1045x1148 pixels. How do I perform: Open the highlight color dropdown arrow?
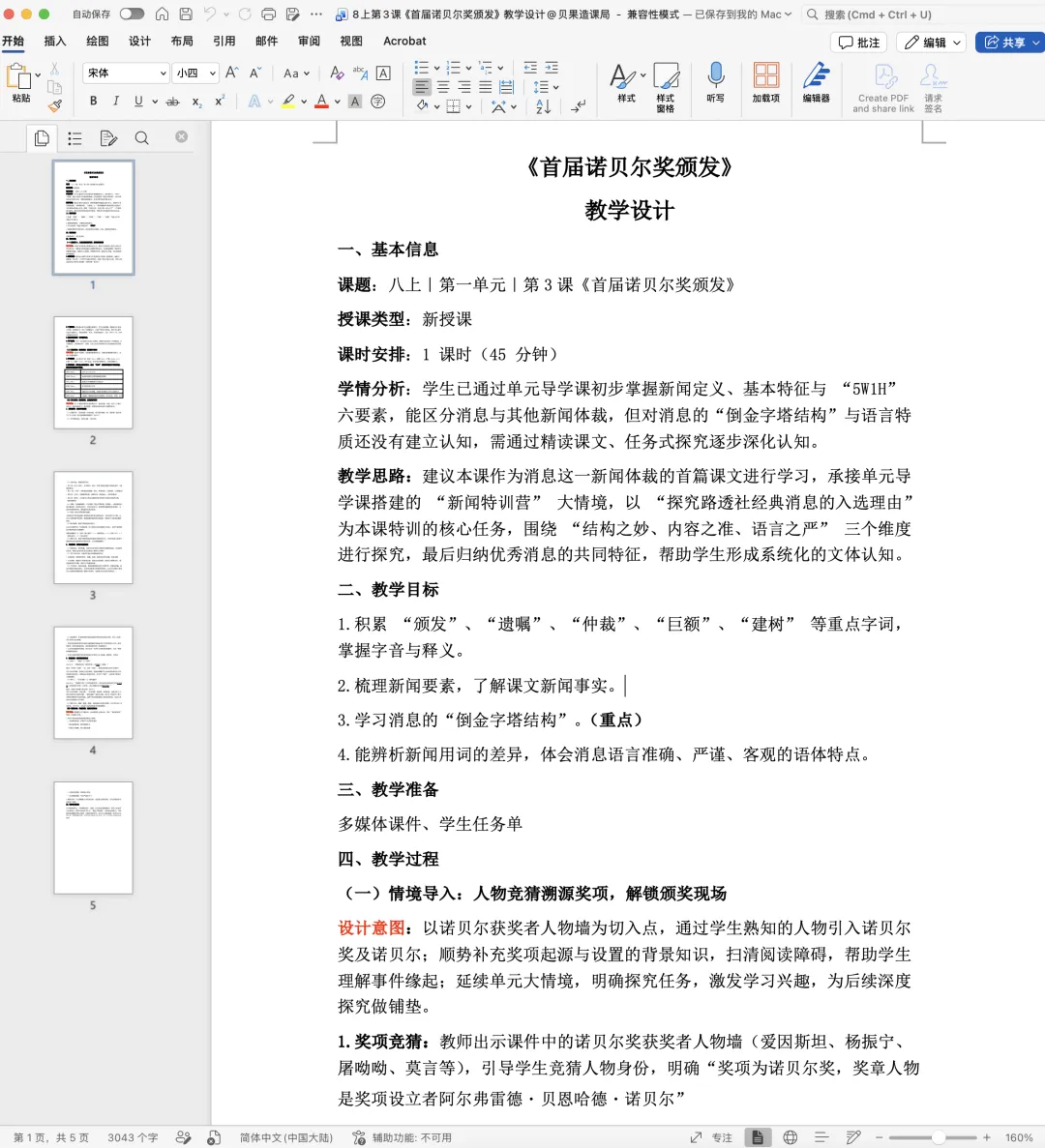tap(304, 102)
